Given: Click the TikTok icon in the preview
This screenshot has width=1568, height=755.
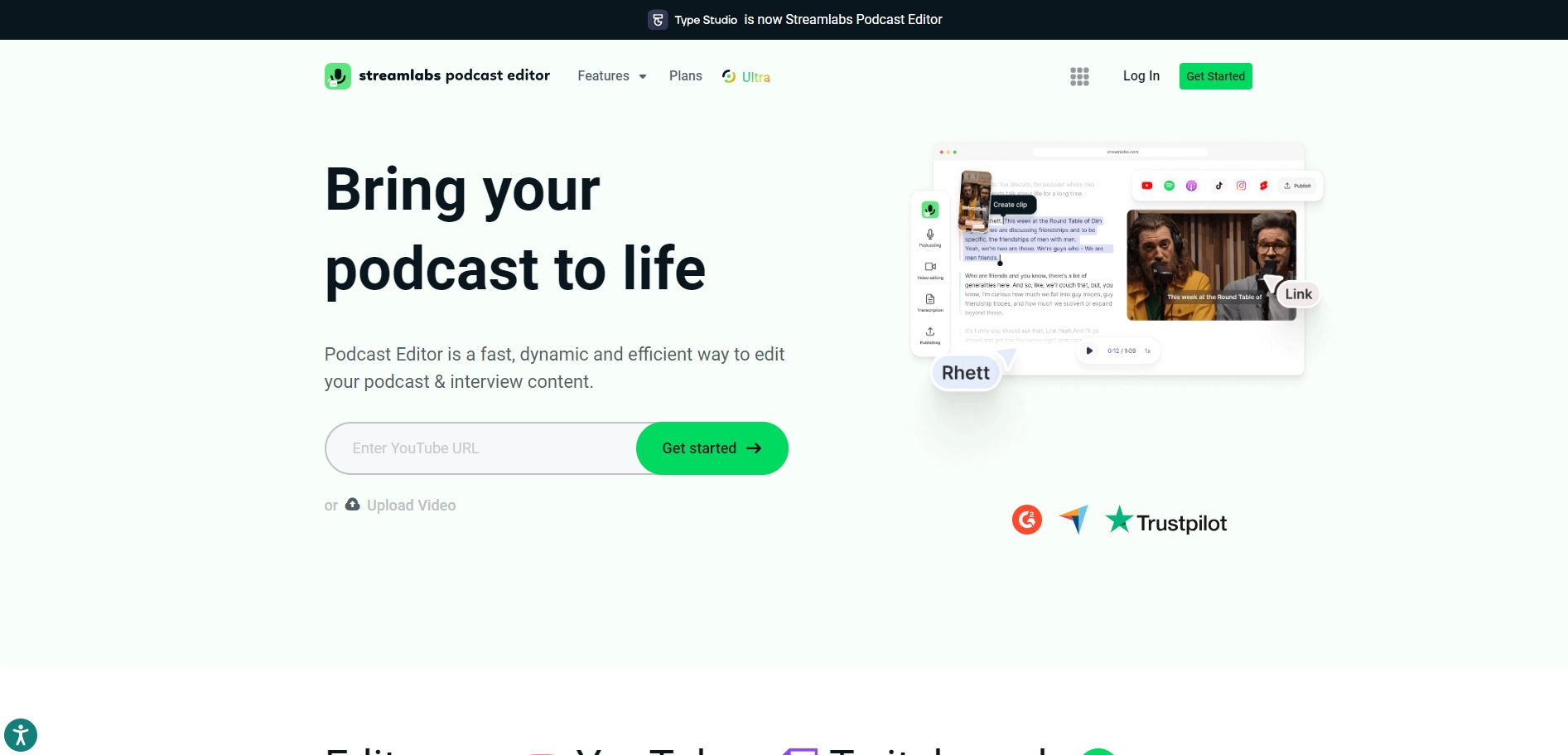Looking at the screenshot, I should coord(1218,186).
